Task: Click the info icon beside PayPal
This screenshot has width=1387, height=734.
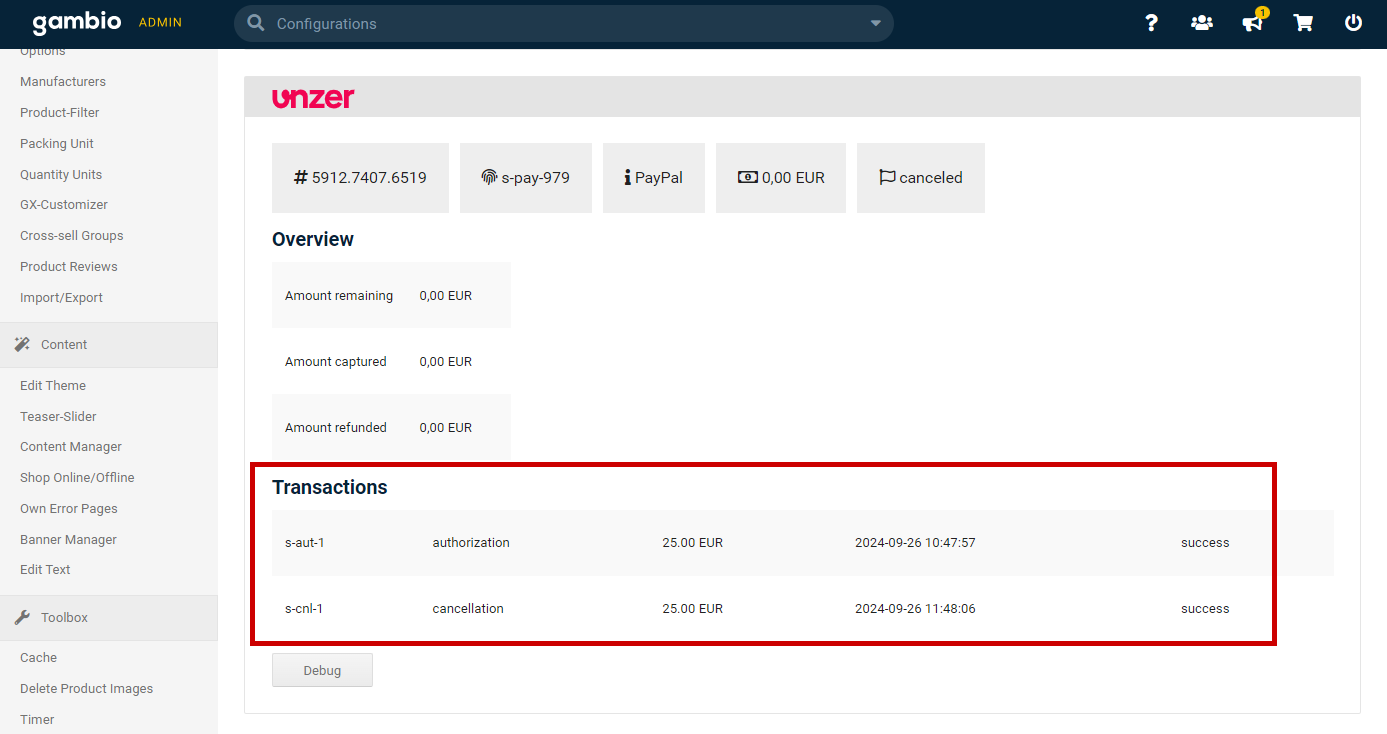Action: point(627,177)
